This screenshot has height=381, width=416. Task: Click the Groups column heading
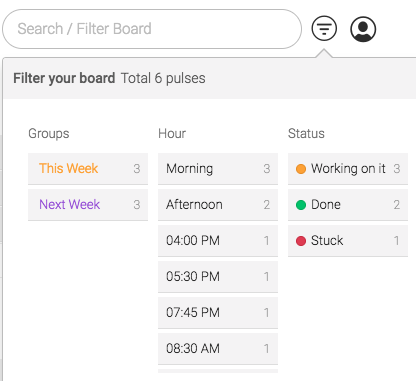tap(49, 134)
